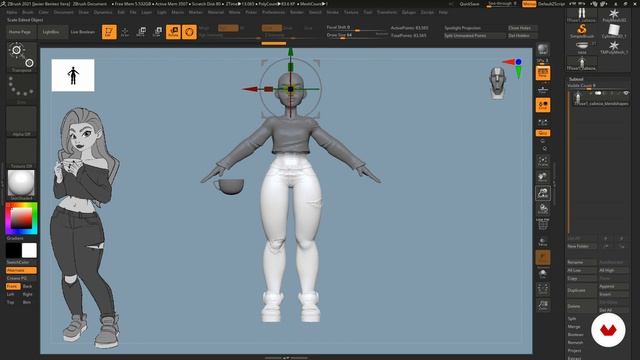
Task: Expand the Merge section
Action: click(573, 327)
